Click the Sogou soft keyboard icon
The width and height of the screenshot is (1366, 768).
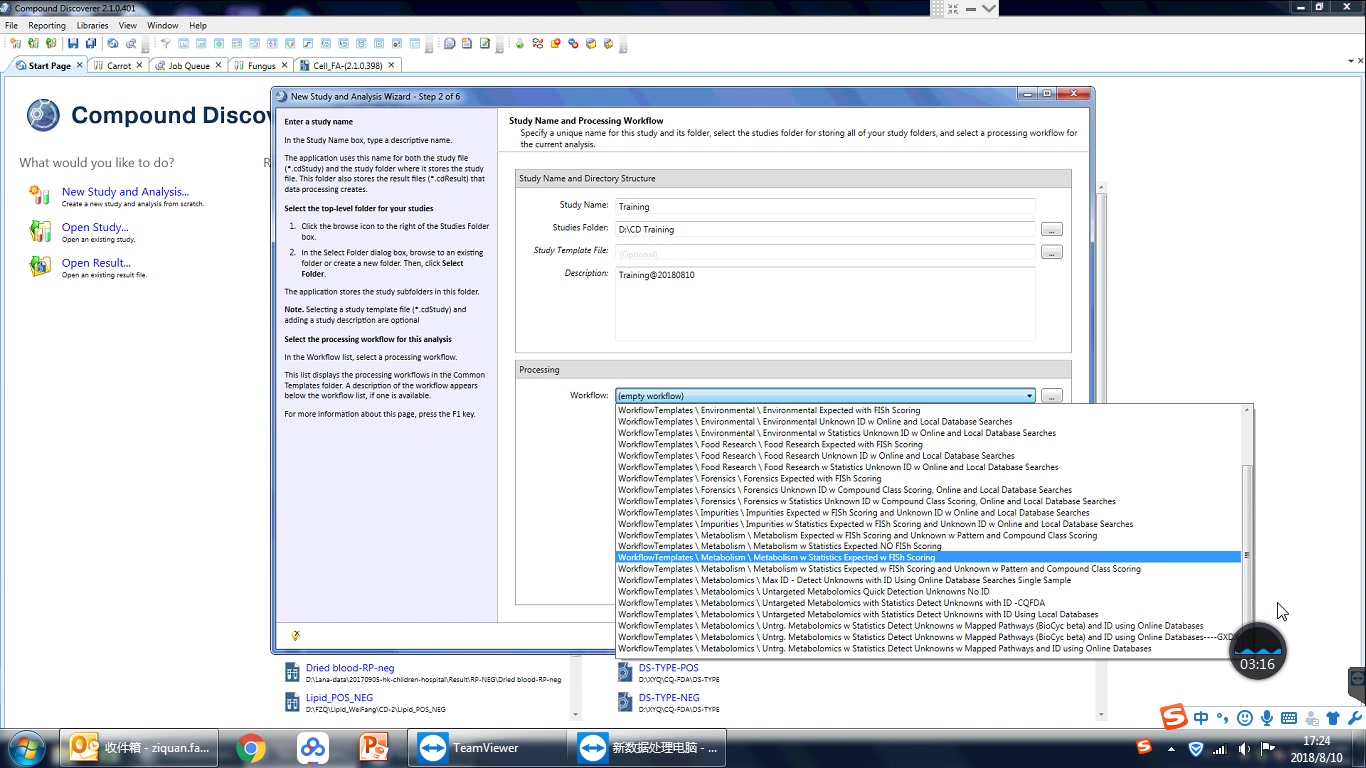pos(1289,718)
